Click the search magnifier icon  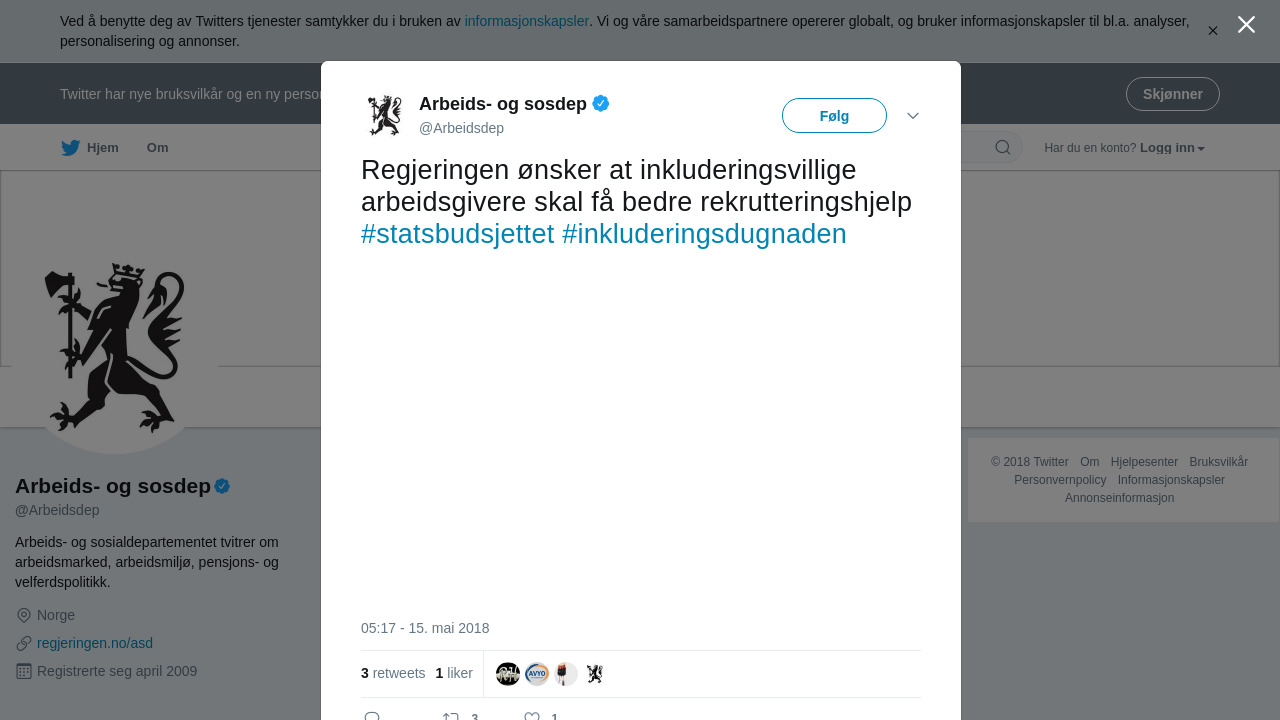[x=1003, y=148]
